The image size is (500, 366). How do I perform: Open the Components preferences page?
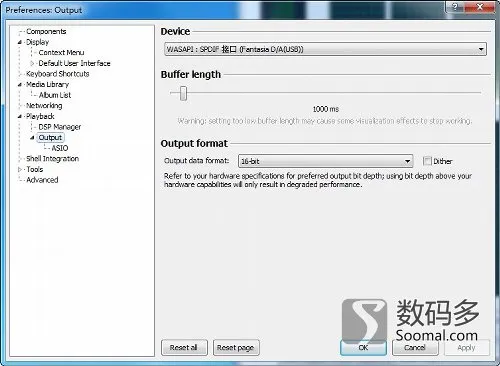coord(46,31)
